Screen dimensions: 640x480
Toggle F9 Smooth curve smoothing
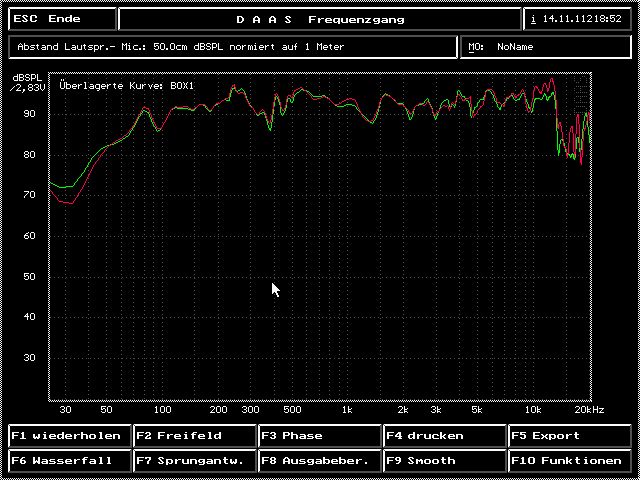pyautogui.click(x=444, y=461)
